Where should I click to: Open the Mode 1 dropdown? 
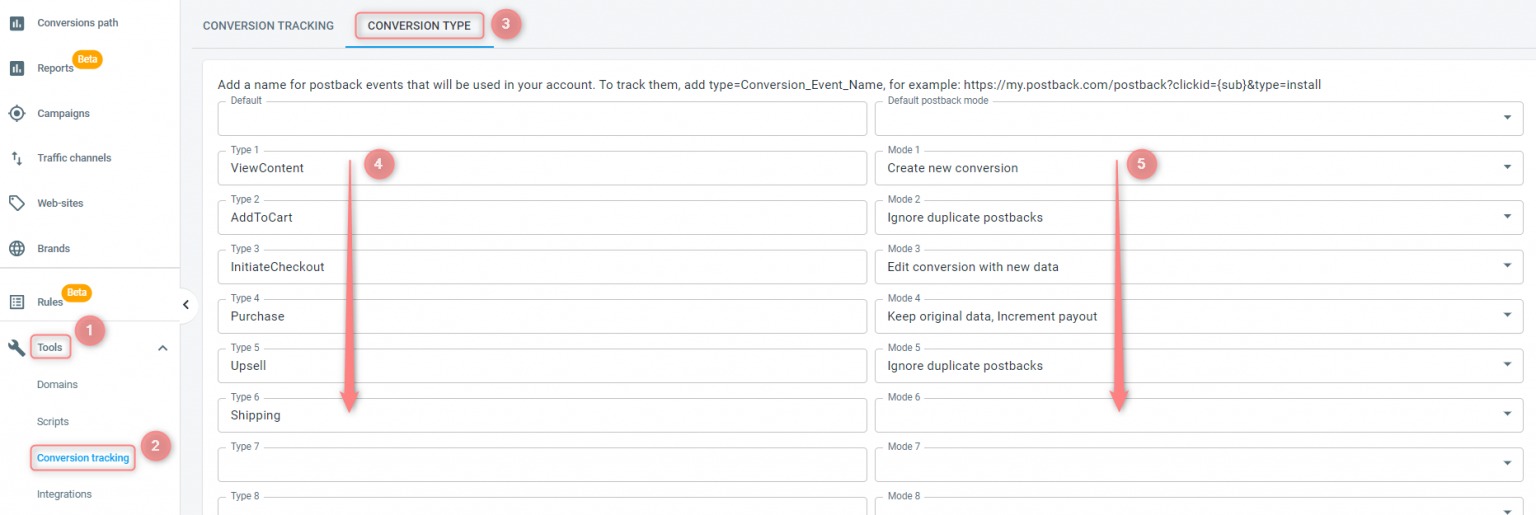[x=1506, y=168]
